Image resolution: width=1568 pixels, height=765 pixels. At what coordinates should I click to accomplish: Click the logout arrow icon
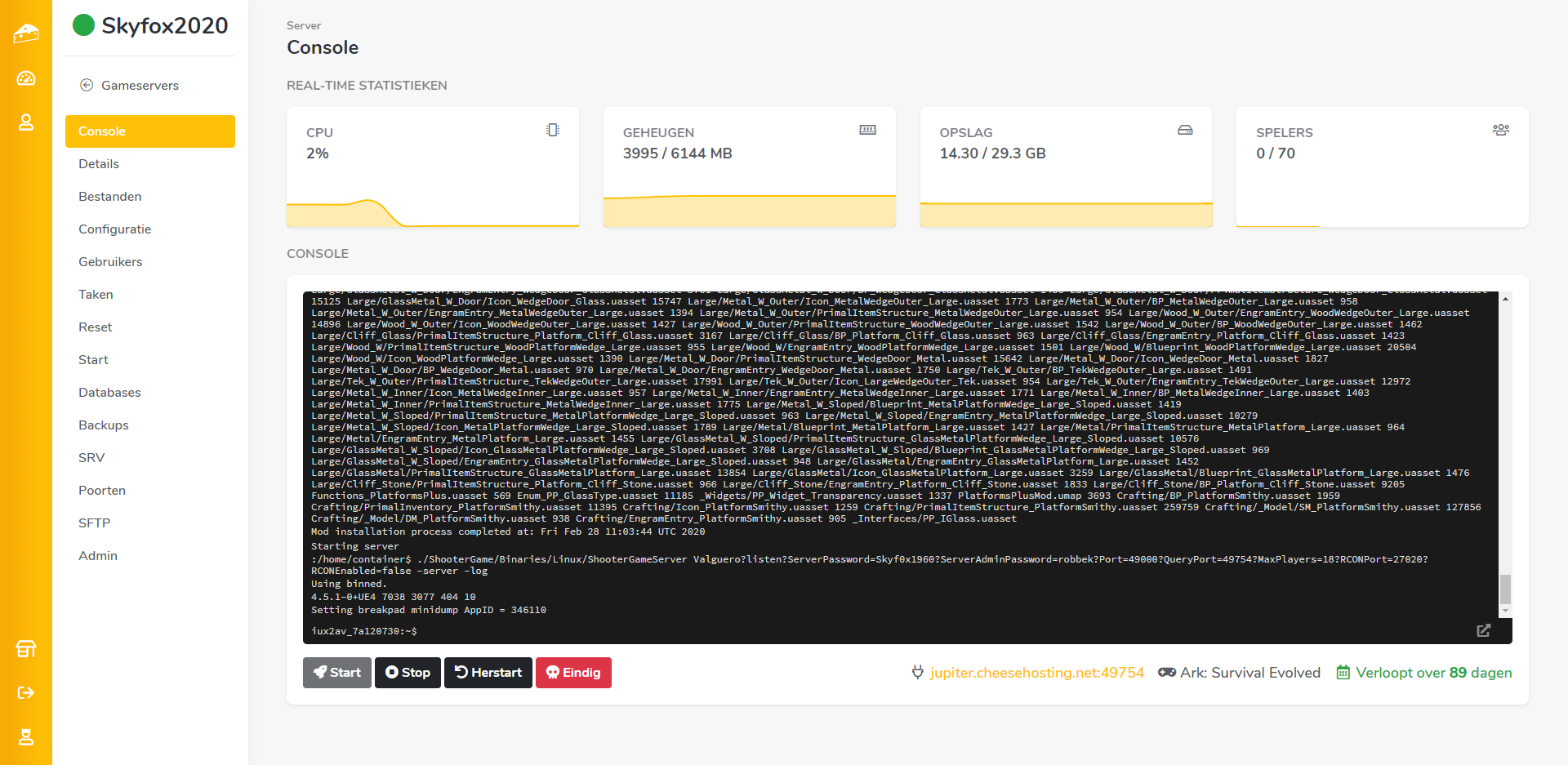[x=26, y=693]
